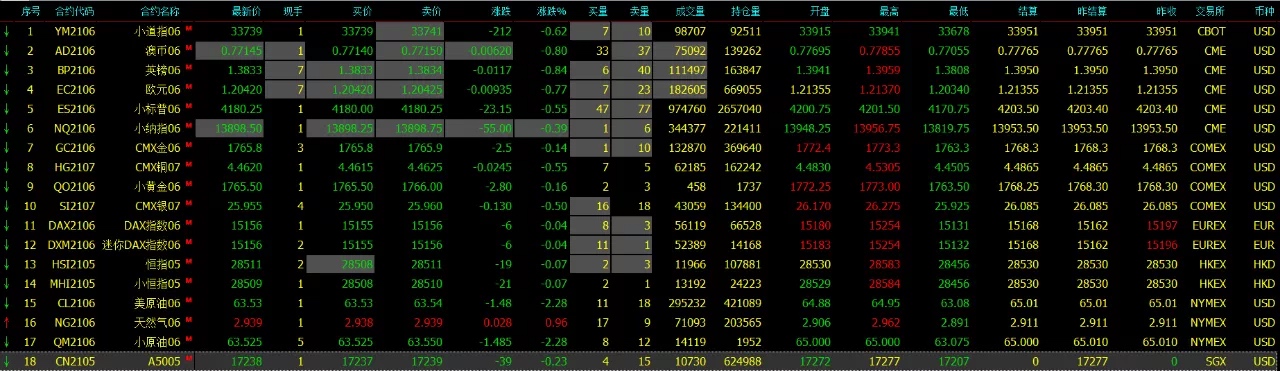Click the green down arrow beside CN2105
The width and height of the screenshot is (1280, 371).
point(7,362)
